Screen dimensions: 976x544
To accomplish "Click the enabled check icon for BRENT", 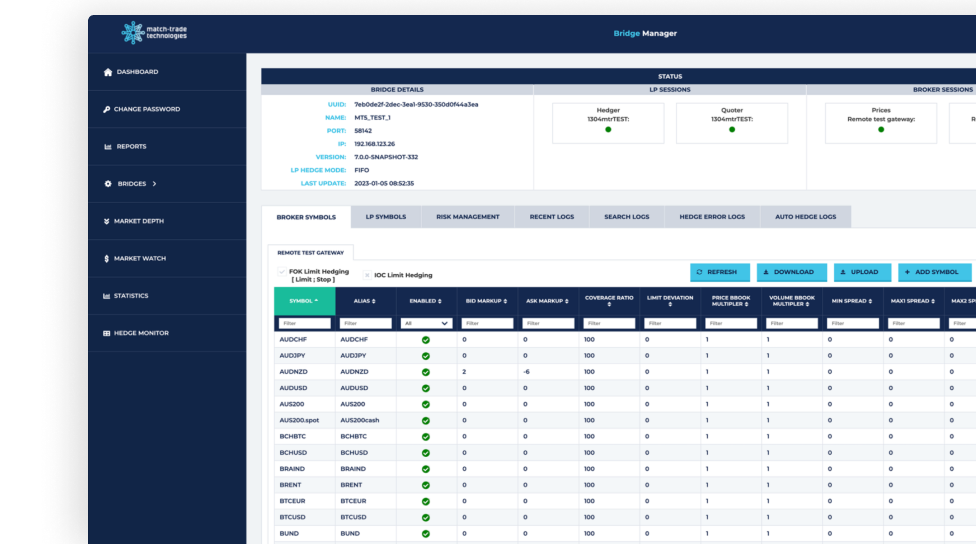I will 426,485.
